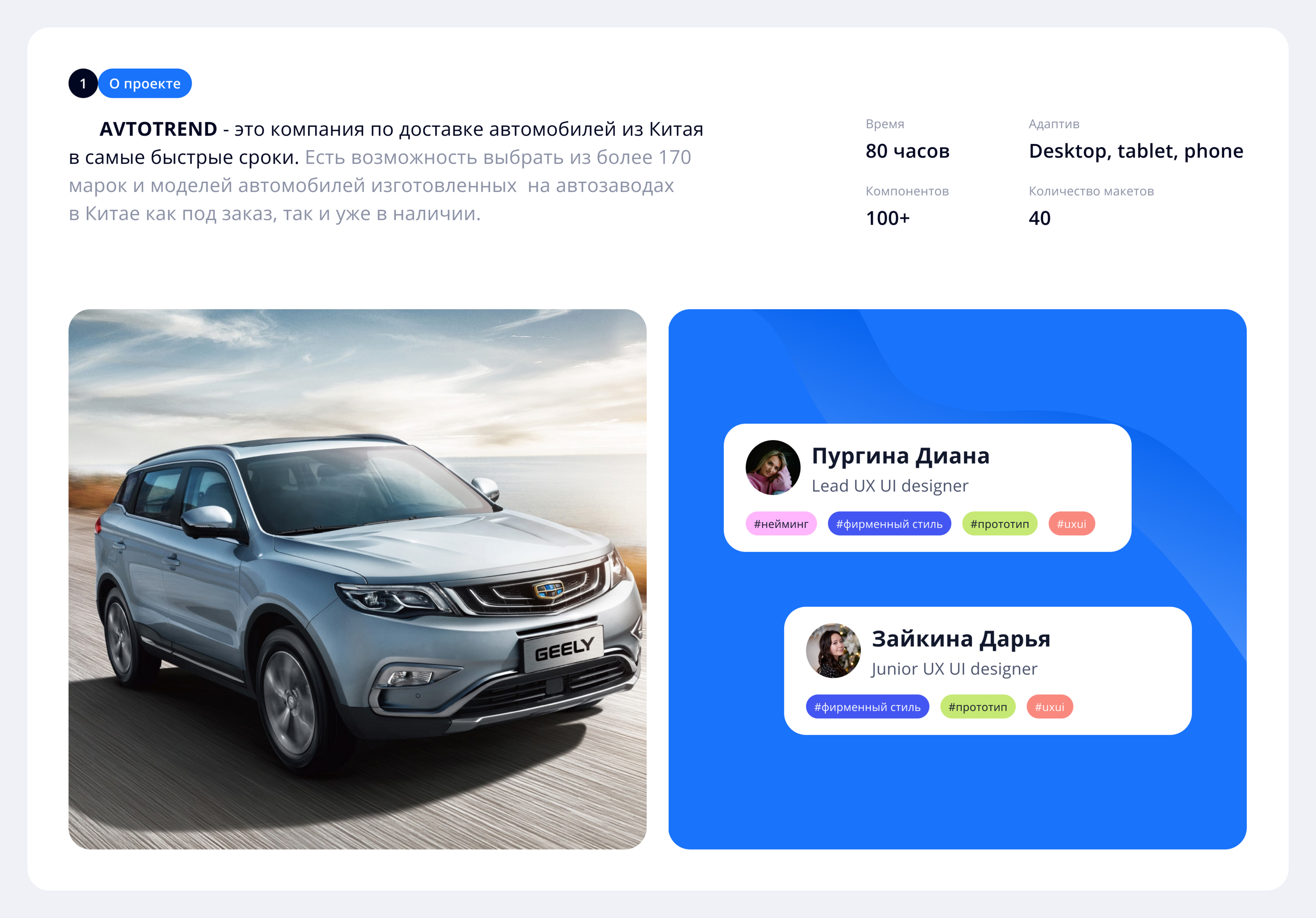Screen dimensions: 1316x918
Task: Select the '80 часов' time value
Action: (907, 151)
